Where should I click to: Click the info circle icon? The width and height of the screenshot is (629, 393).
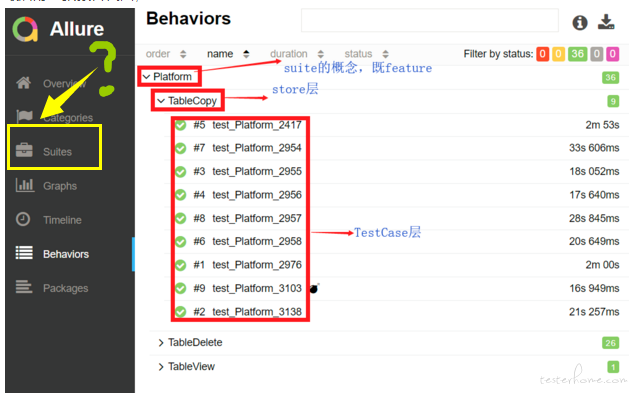[580, 22]
